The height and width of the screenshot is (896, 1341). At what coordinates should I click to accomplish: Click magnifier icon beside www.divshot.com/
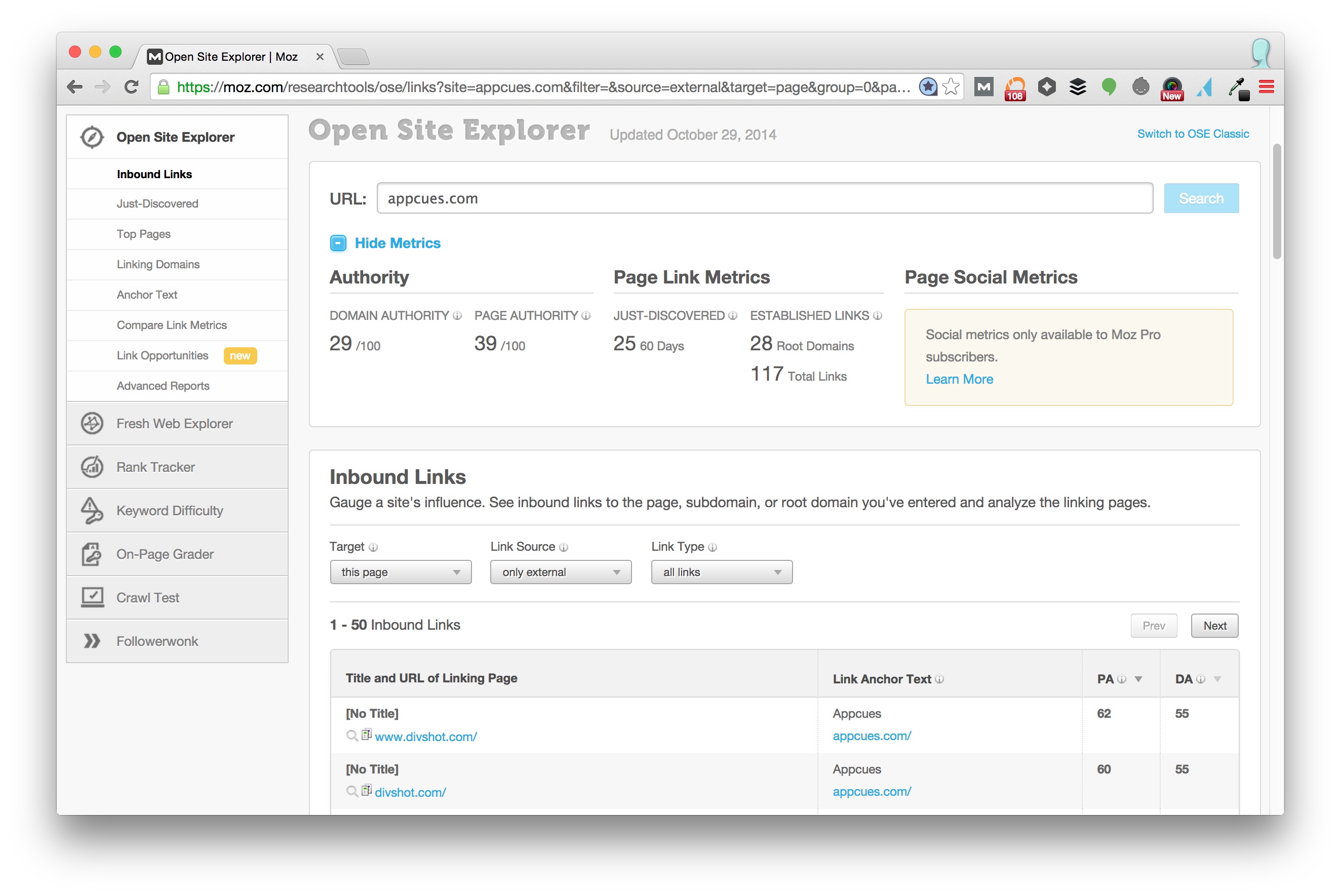(352, 736)
